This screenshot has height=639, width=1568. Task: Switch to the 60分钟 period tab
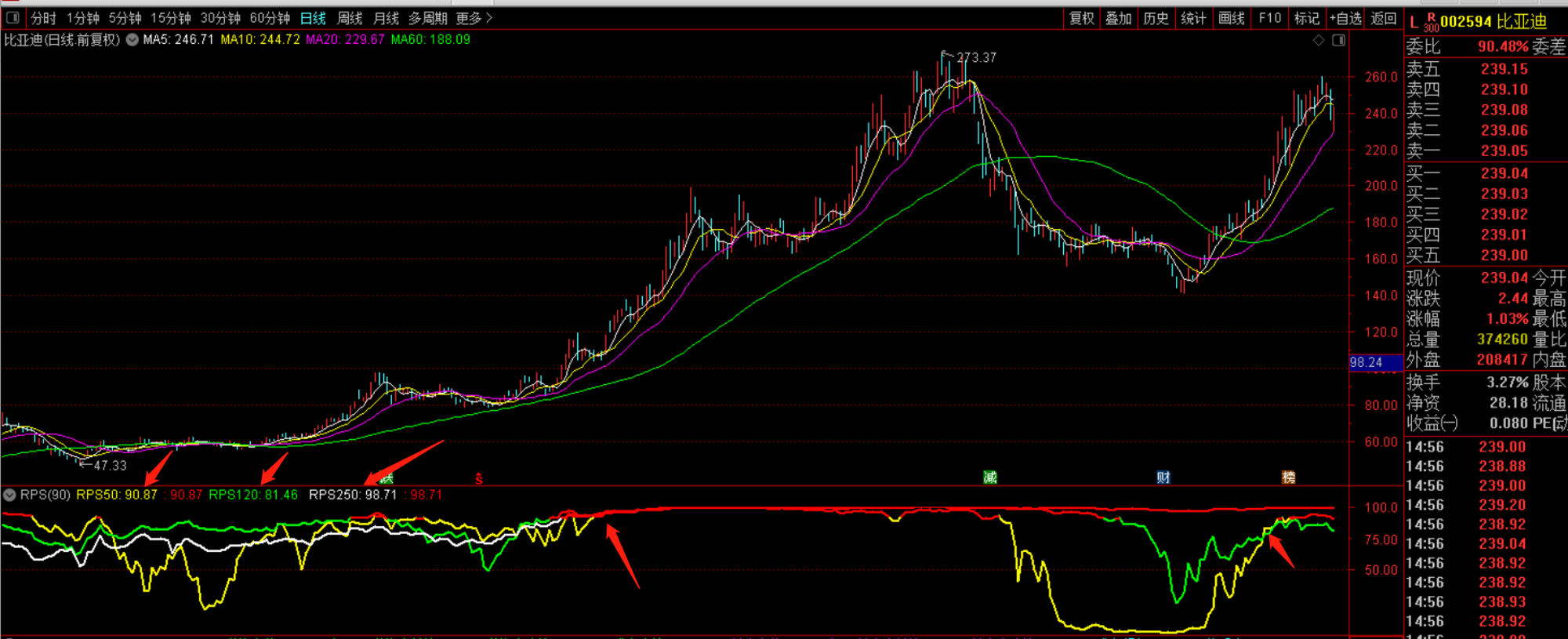pos(270,18)
